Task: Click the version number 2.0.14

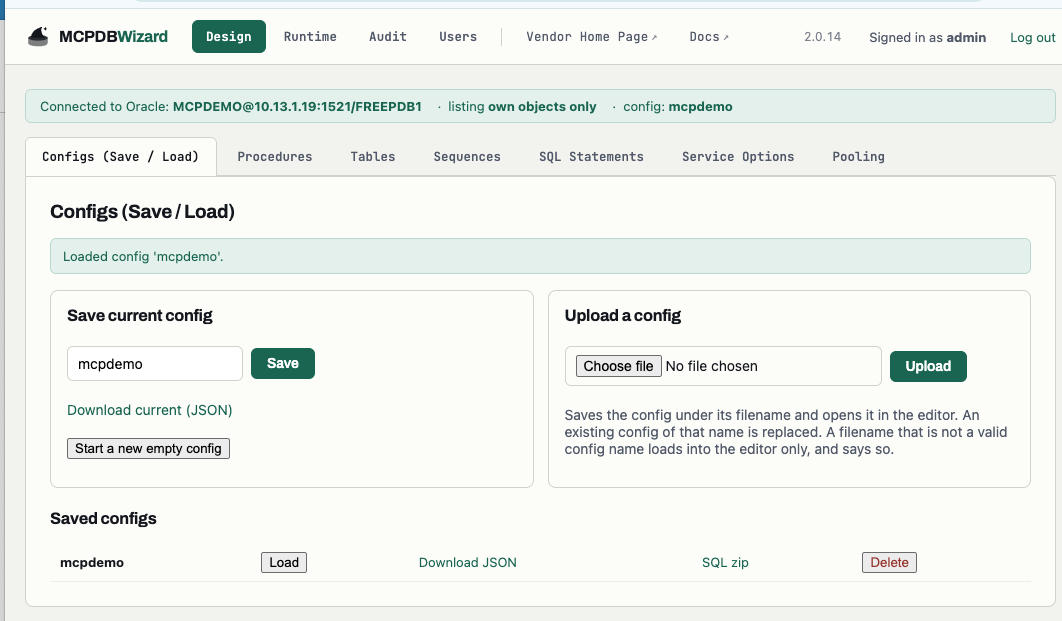Action: [822, 37]
